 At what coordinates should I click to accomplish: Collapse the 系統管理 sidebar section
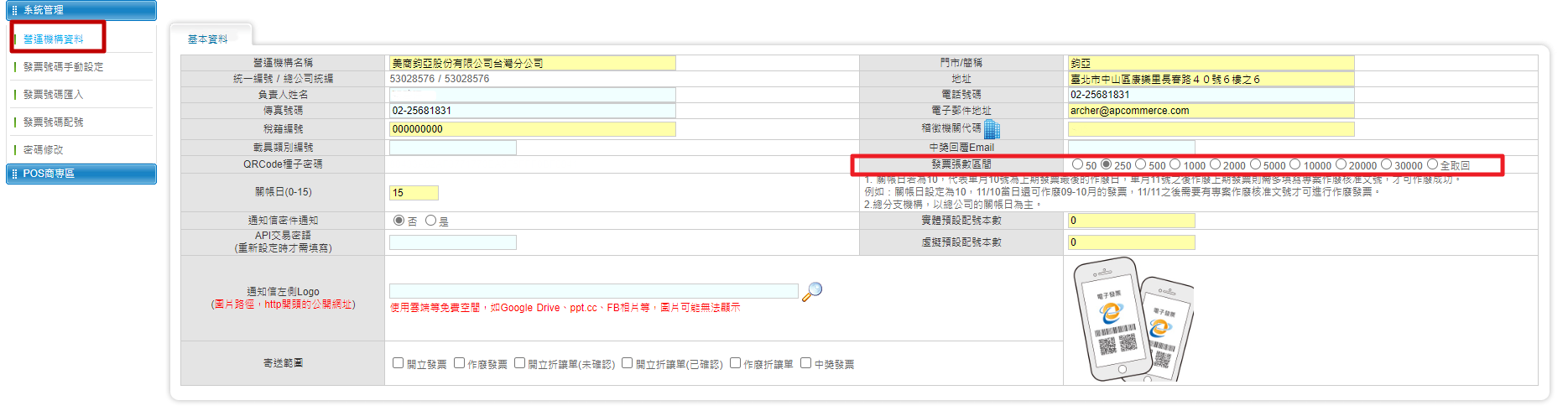[81, 10]
